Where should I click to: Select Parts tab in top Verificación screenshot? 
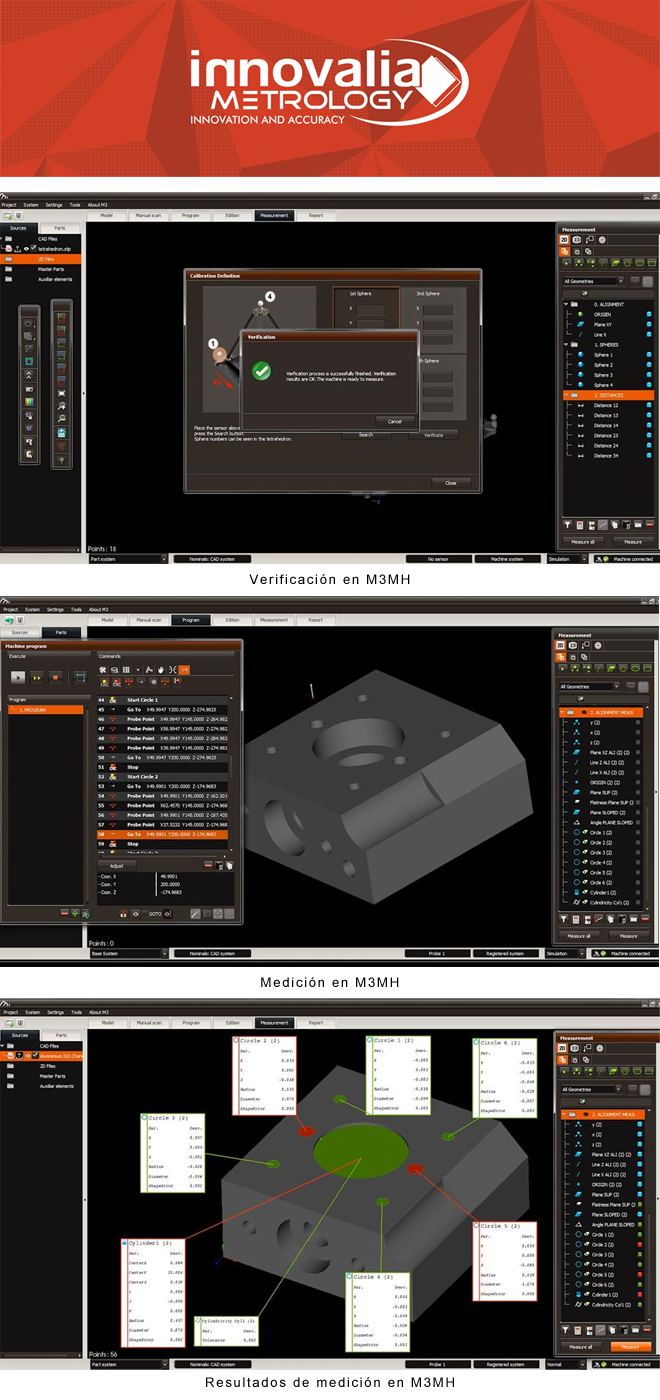tap(61, 228)
